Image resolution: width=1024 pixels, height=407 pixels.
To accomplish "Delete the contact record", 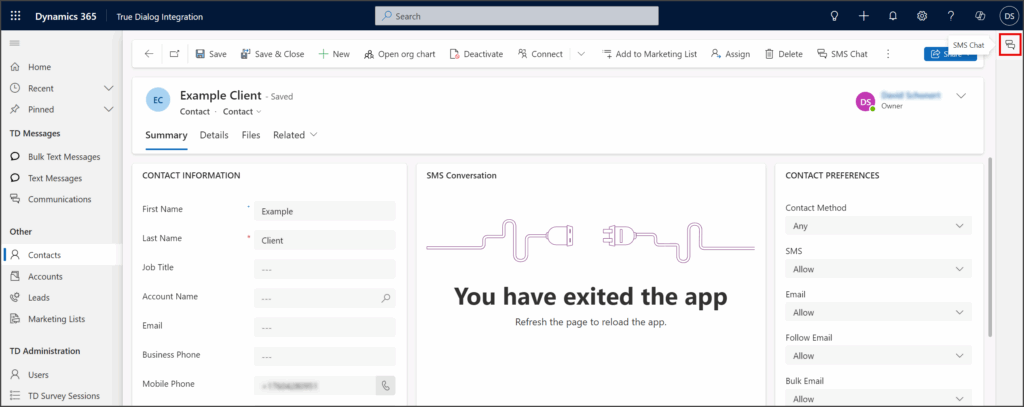I will (784, 54).
